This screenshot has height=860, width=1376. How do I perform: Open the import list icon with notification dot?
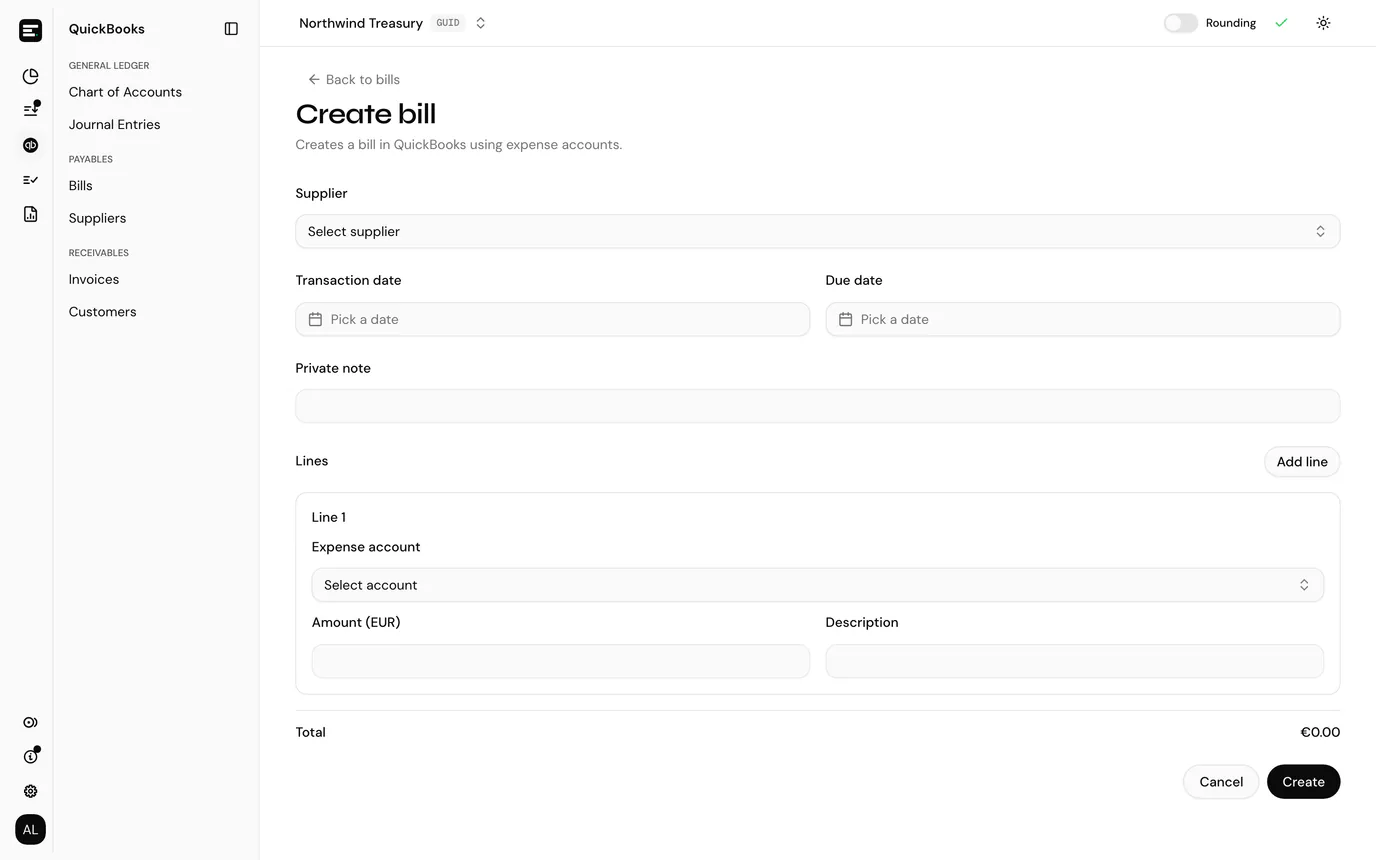30,110
